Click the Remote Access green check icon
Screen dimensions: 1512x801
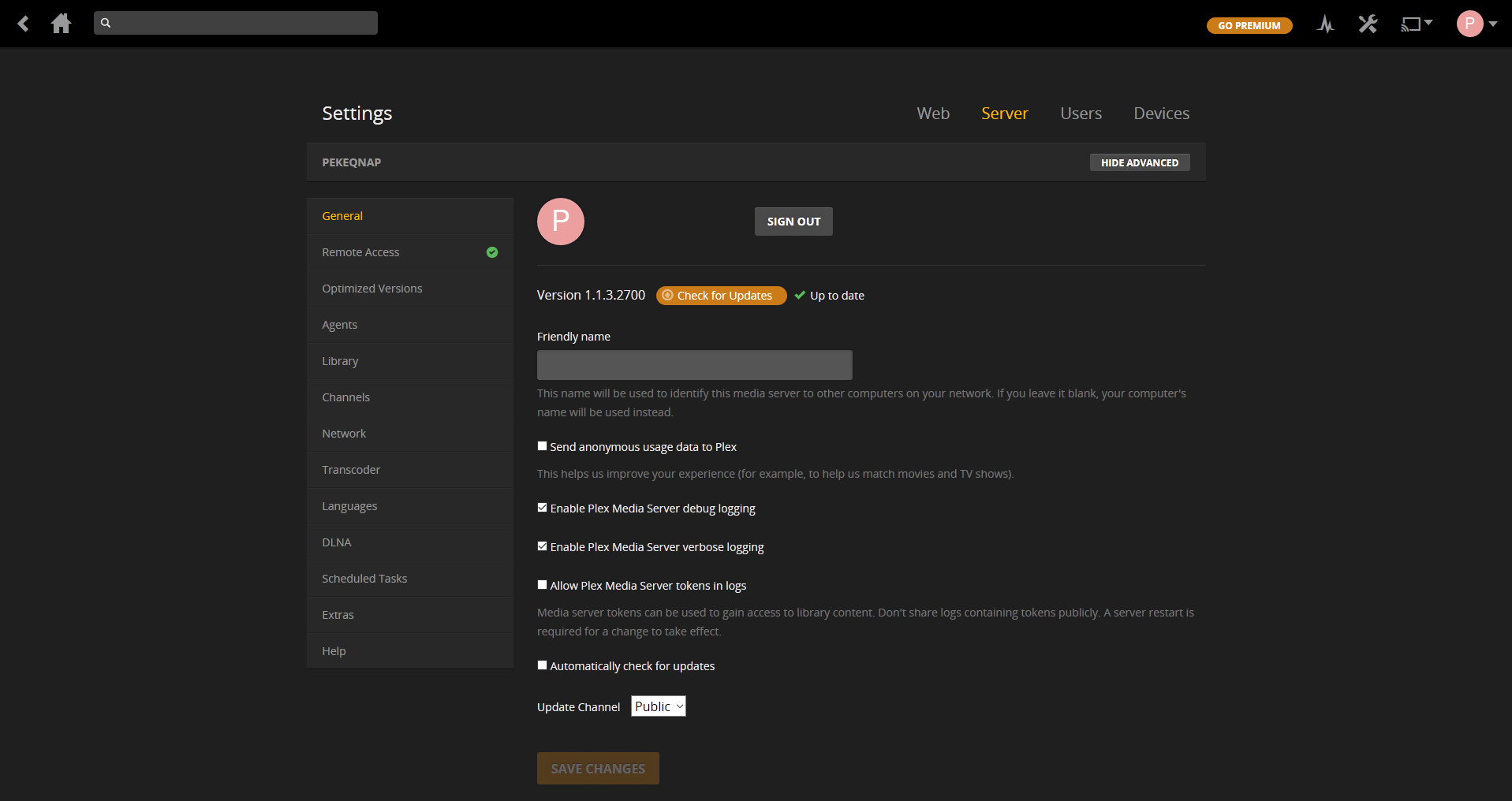click(x=492, y=252)
